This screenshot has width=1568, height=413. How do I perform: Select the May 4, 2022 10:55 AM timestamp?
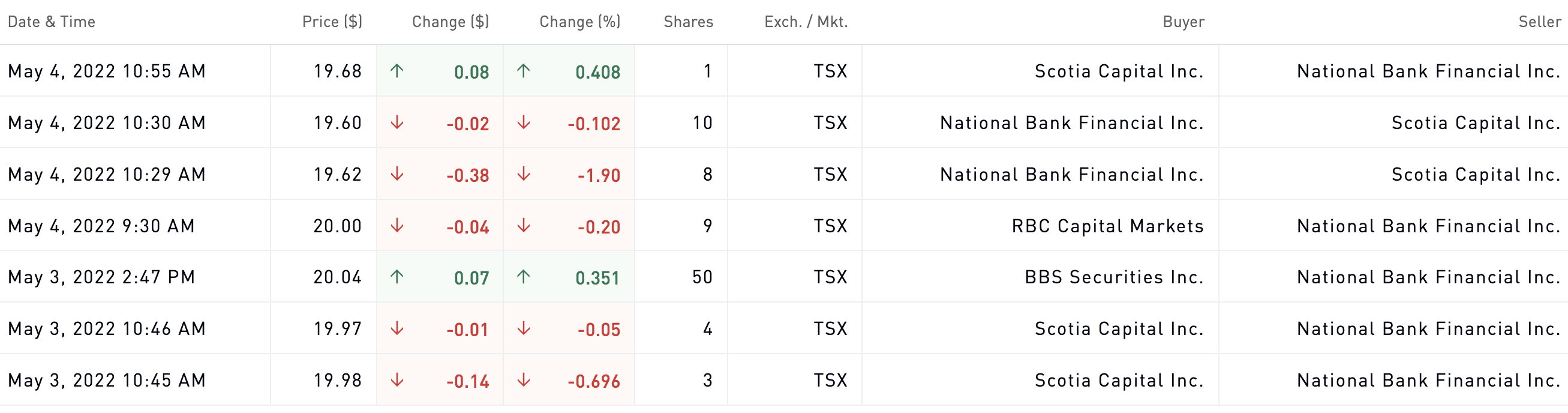point(107,72)
